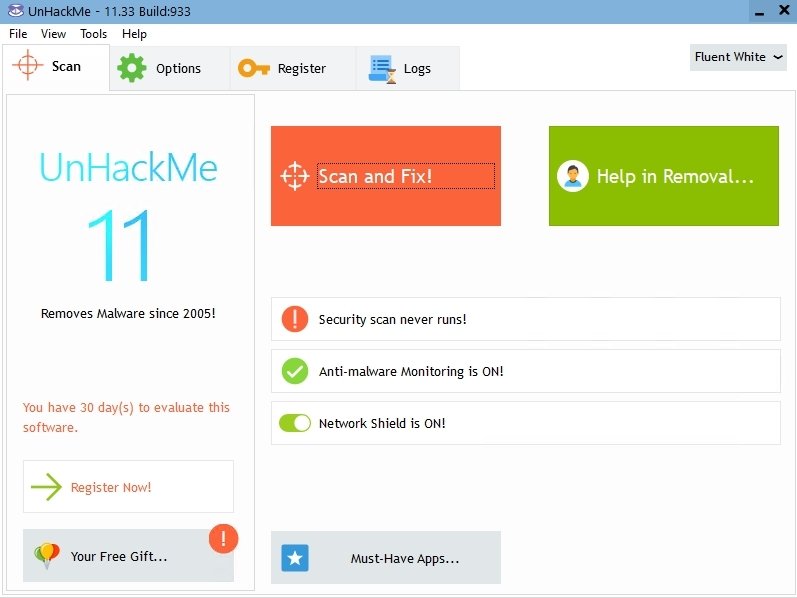
Task: Click the red exclamation security scan icon
Action: tap(295, 319)
